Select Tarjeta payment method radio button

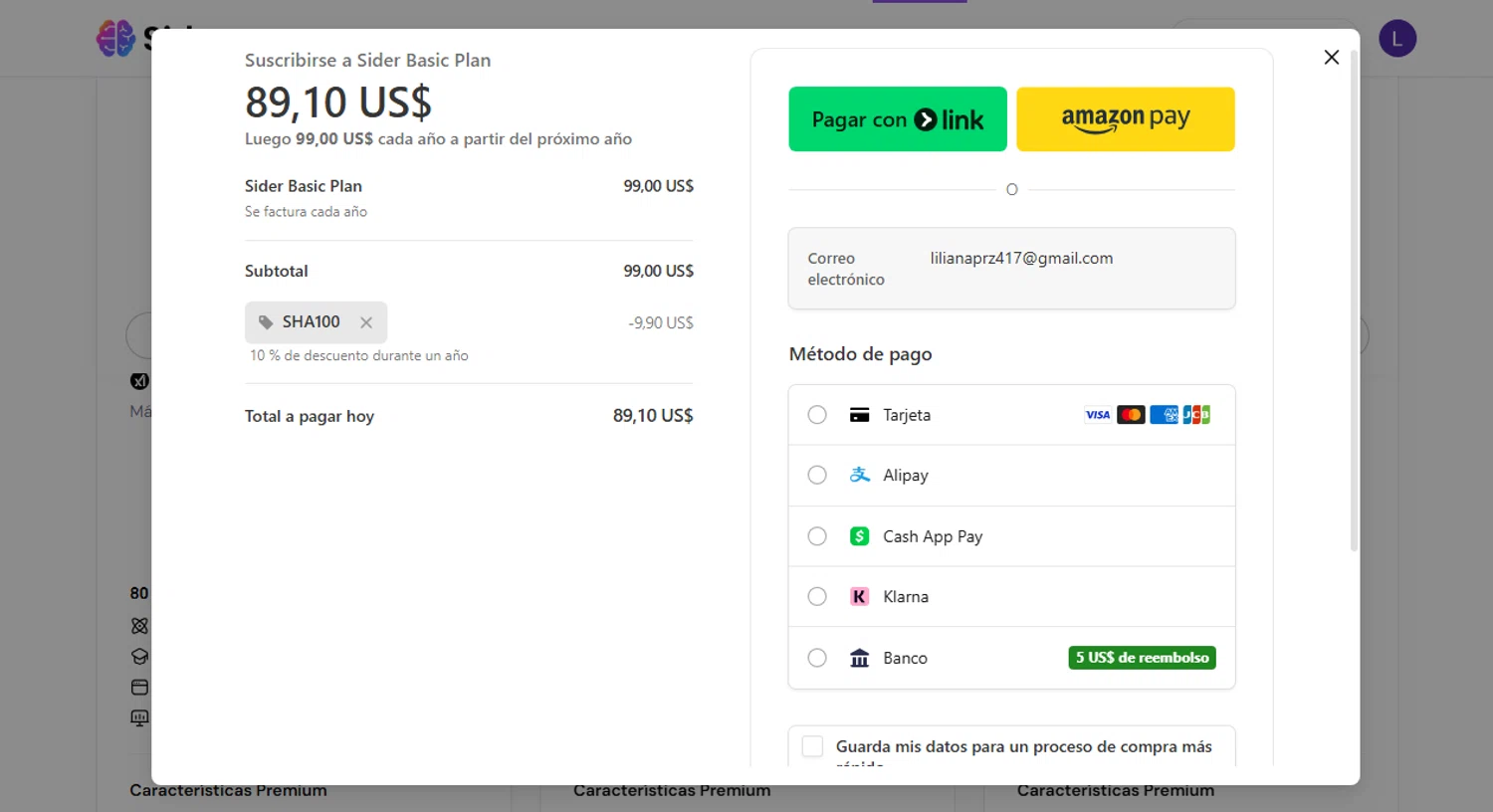coord(817,415)
